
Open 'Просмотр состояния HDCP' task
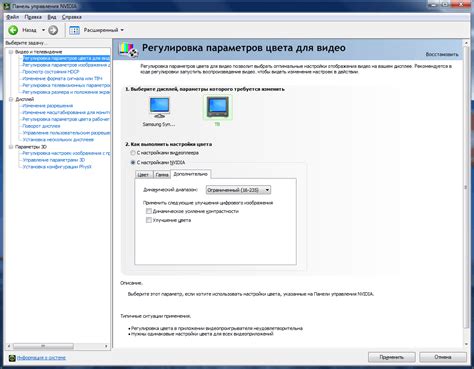(51, 72)
